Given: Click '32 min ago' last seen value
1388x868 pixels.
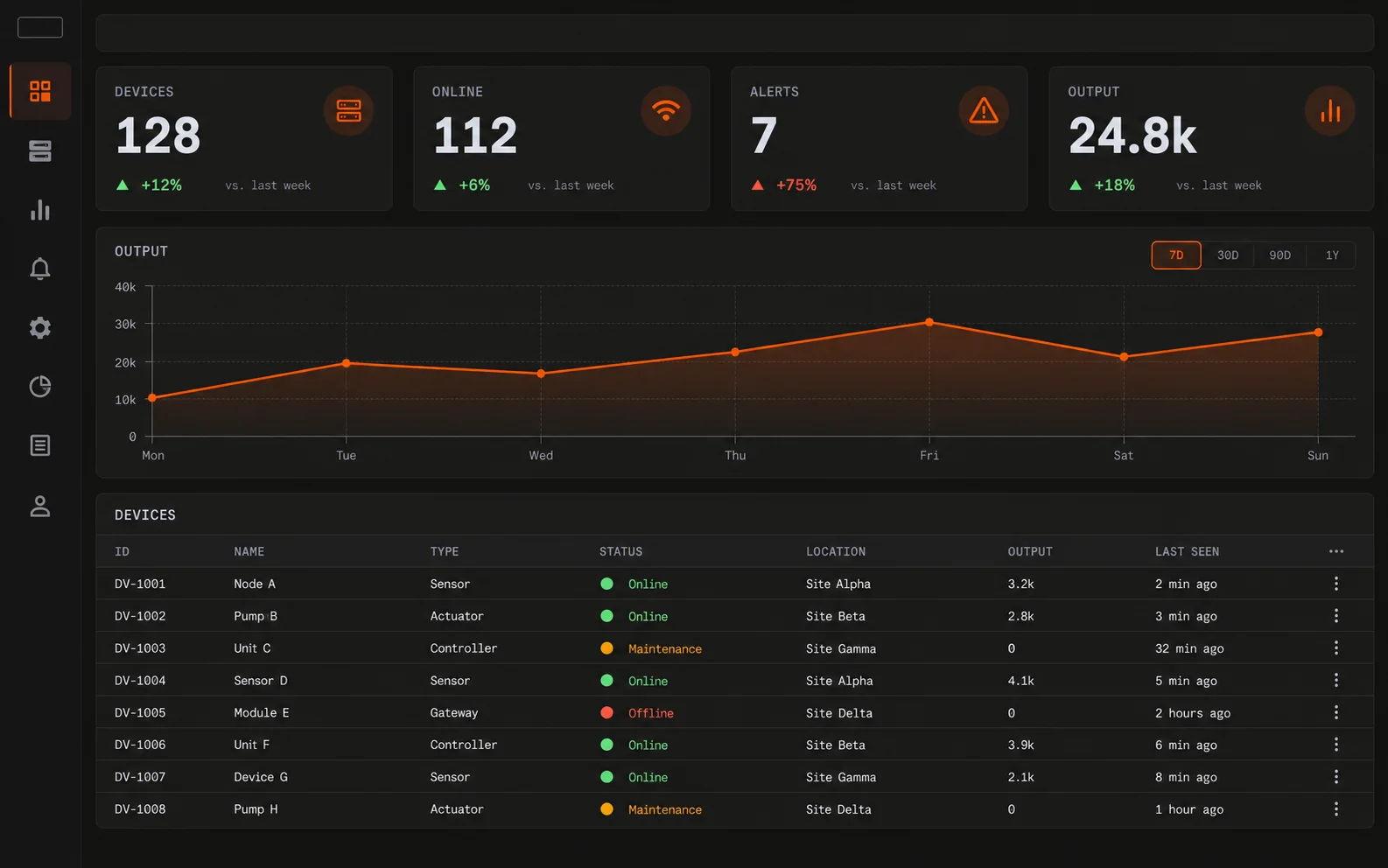Looking at the screenshot, I should (1189, 648).
